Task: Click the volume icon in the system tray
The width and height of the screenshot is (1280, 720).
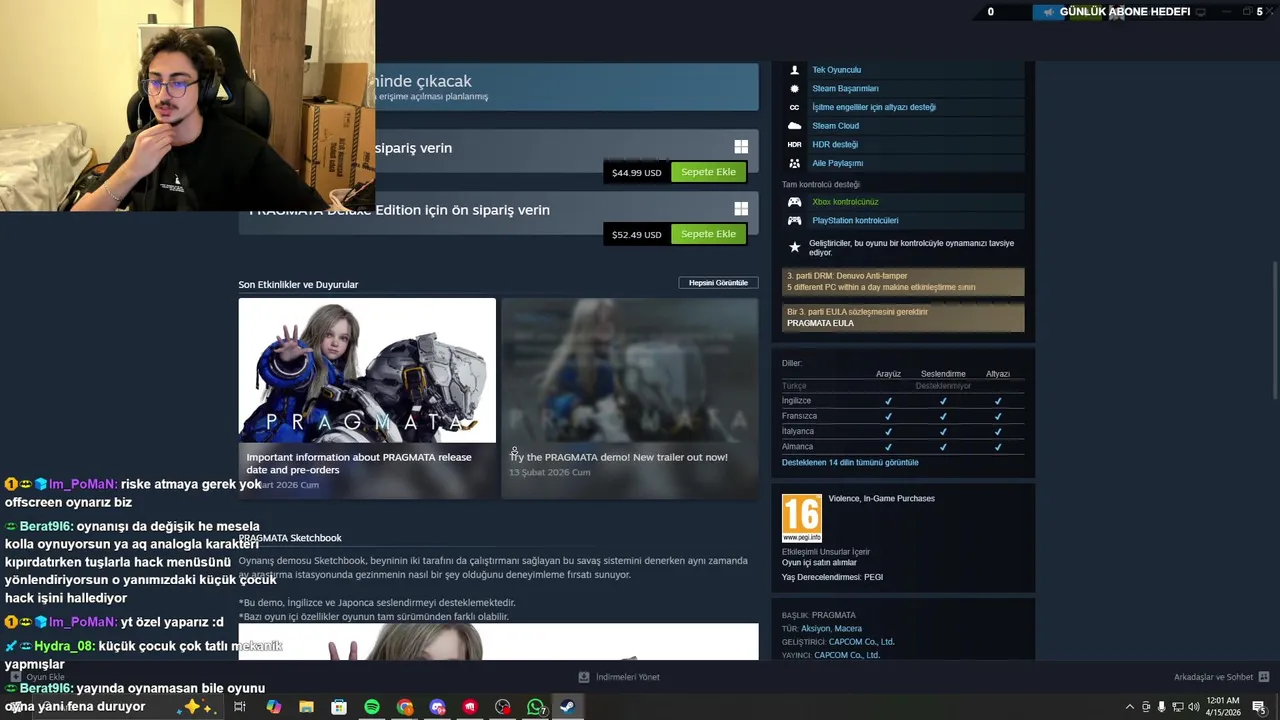Action: [1193, 707]
